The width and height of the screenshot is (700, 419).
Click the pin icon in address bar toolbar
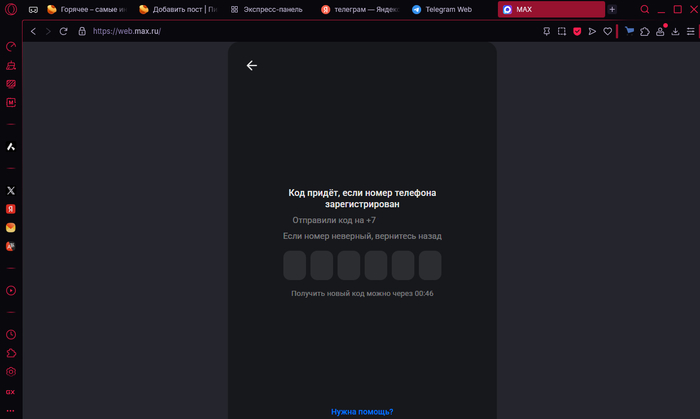(546, 31)
